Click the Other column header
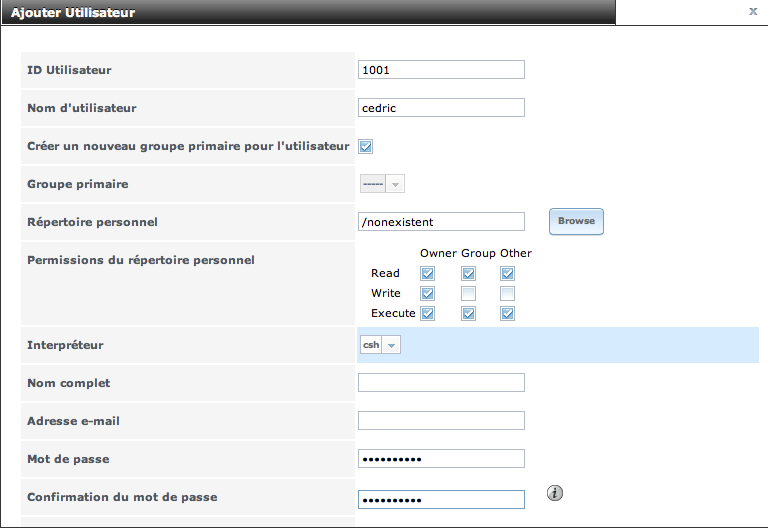 (516, 253)
